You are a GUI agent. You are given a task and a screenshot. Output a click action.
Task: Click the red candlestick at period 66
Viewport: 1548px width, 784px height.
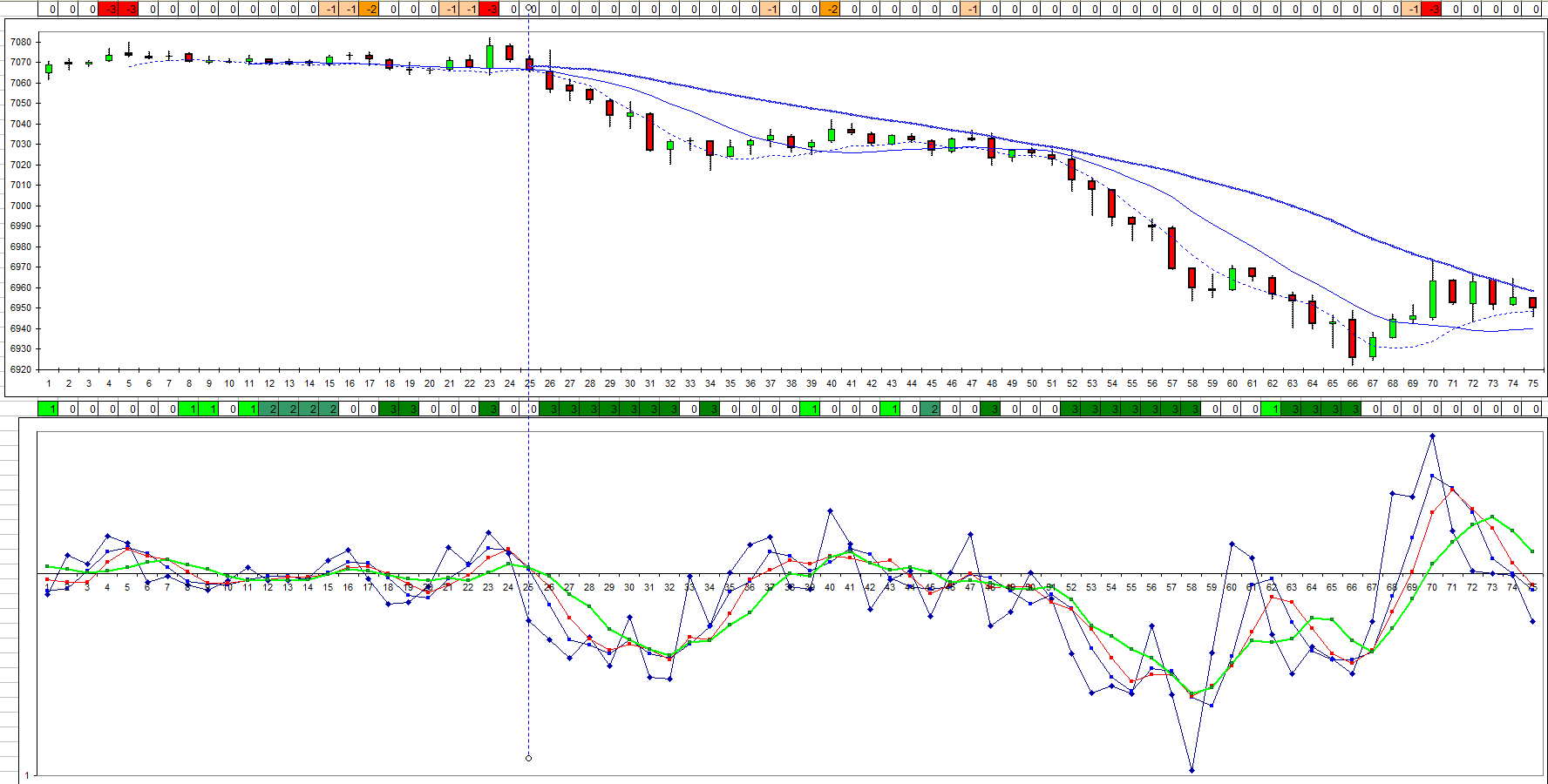point(1352,338)
